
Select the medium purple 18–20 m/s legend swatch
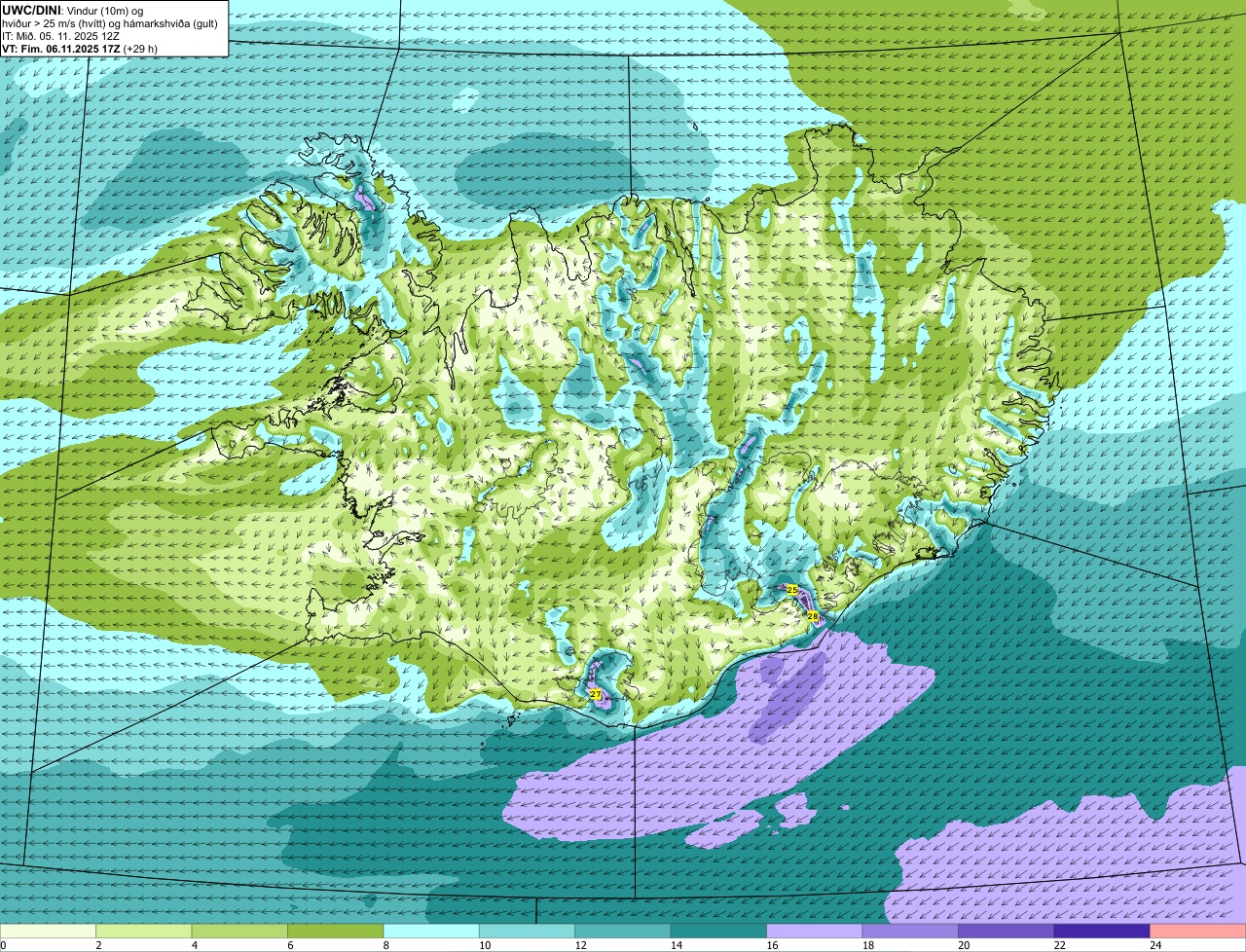coord(910,932)
